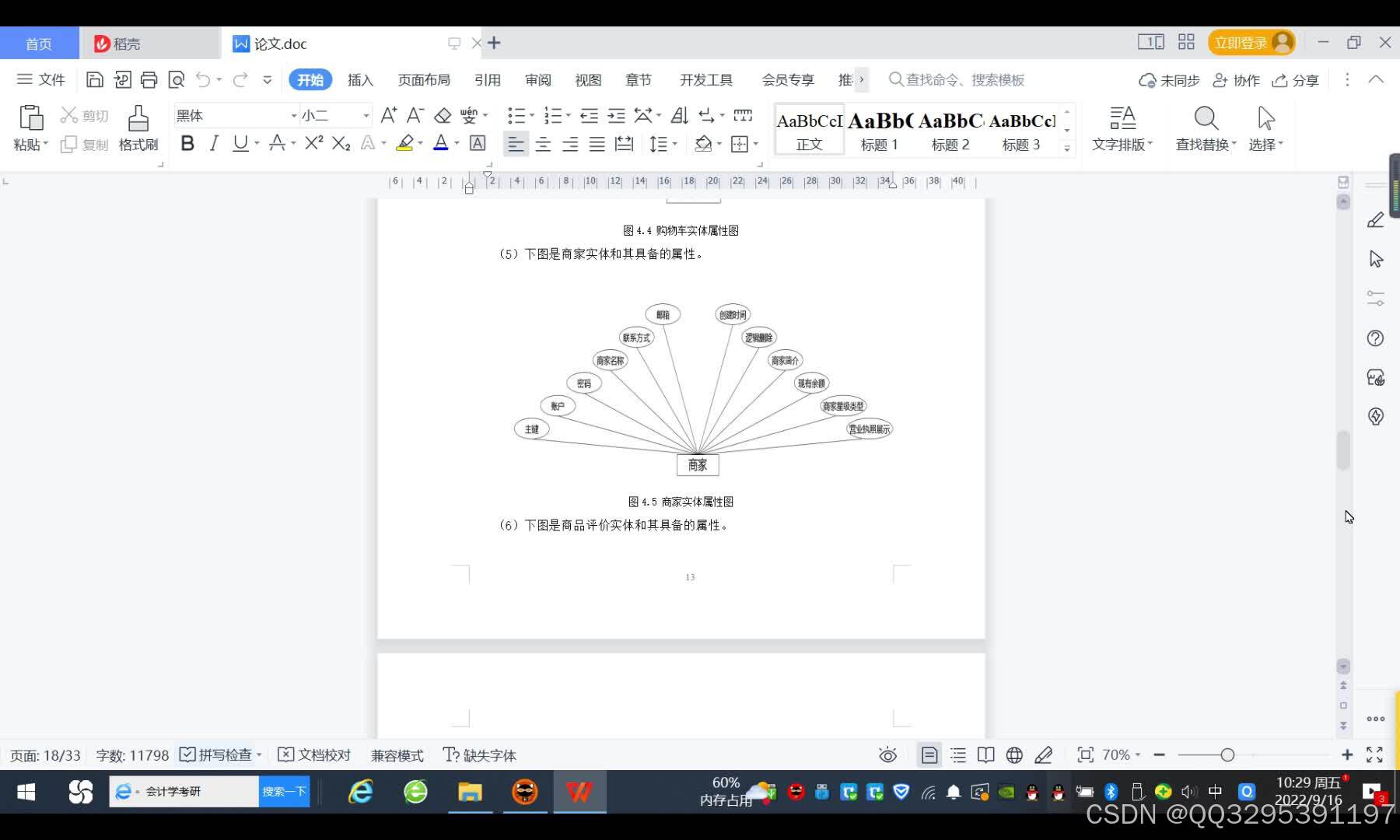Open the 审阅 ribbon tab
This screenshot has height=840, width=1400.
tap(537, 80)
